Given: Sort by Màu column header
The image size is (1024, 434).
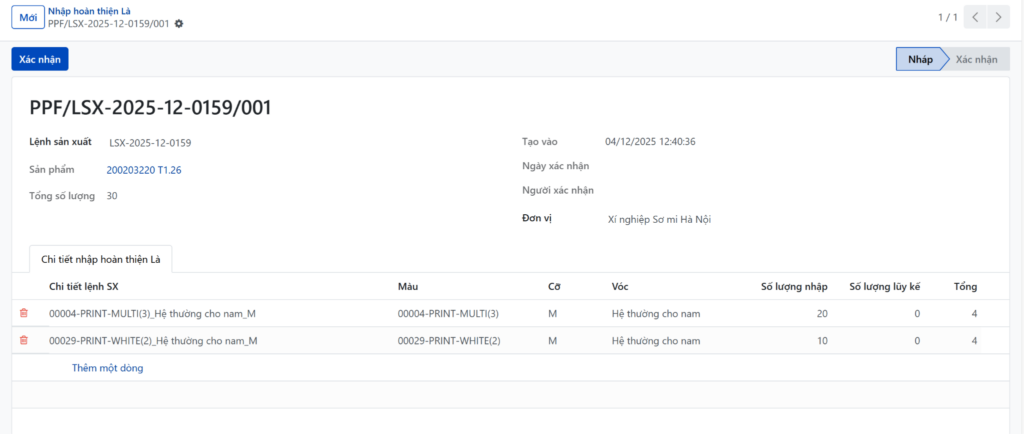Looking at the screenshot, I should [x=407, y=287].
